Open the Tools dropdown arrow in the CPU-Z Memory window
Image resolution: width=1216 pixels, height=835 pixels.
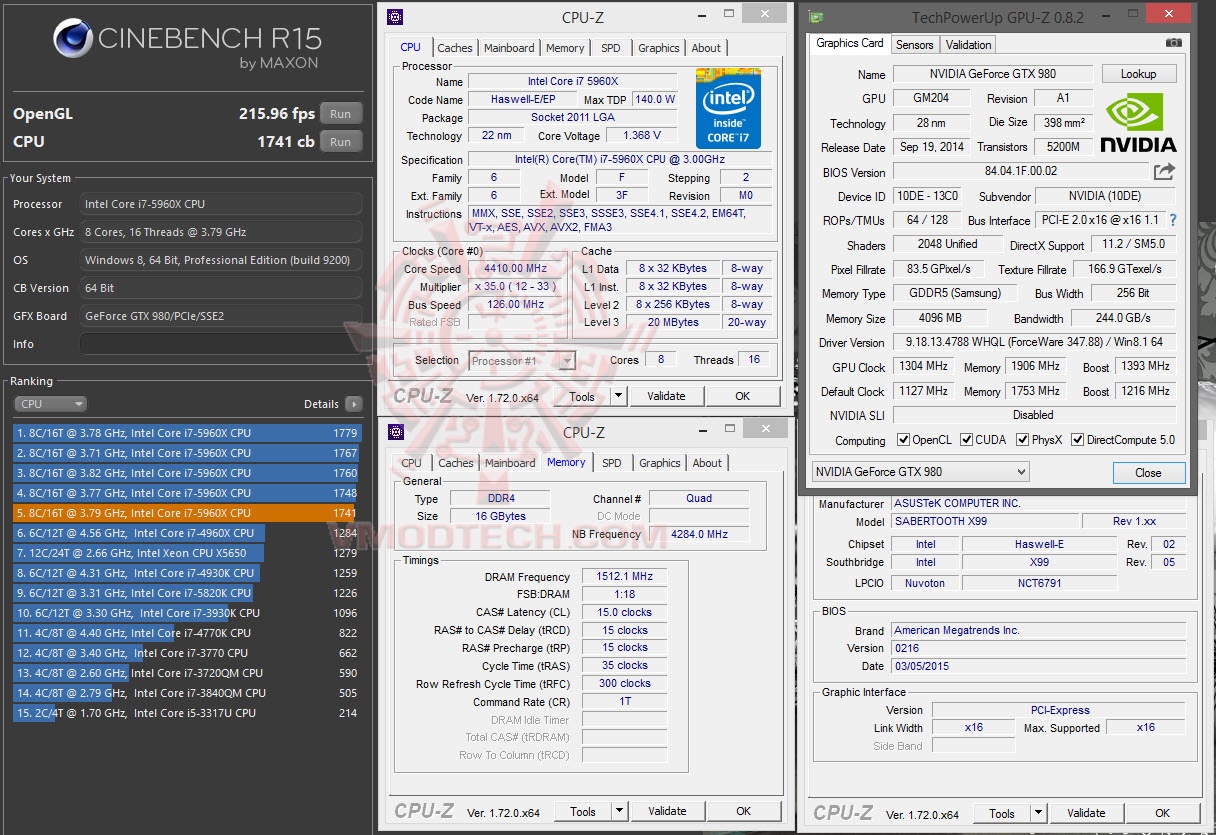[x=620, y=811]
